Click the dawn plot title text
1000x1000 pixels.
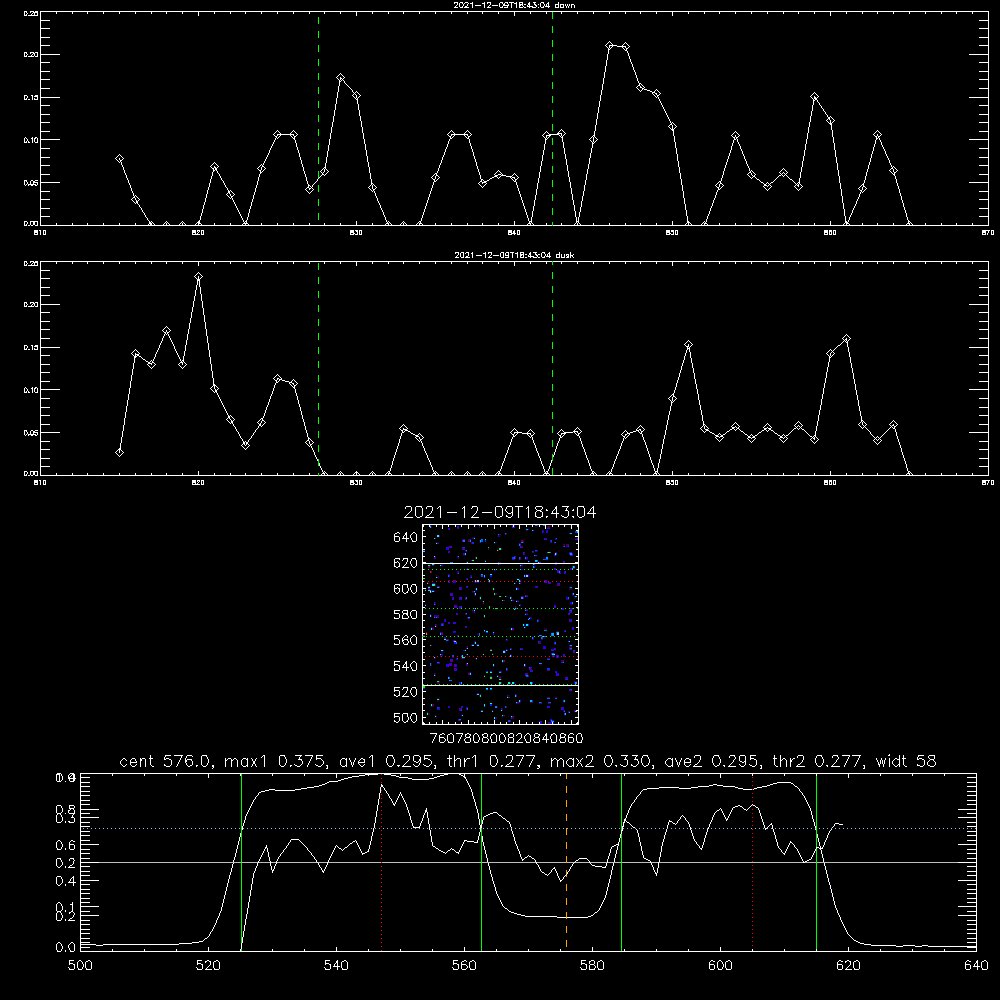click(x=514, y=5)
